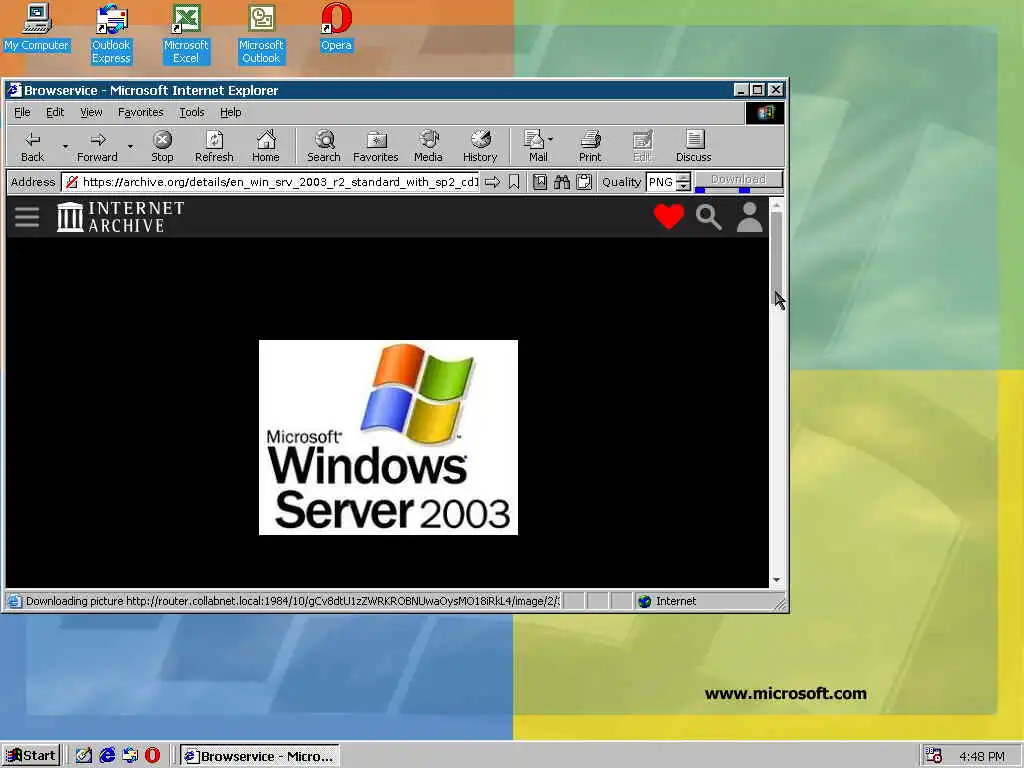This screenshot has width=1024, height=768.
Task: Decrease Quality with the down spinner
Action: (683, 186)
